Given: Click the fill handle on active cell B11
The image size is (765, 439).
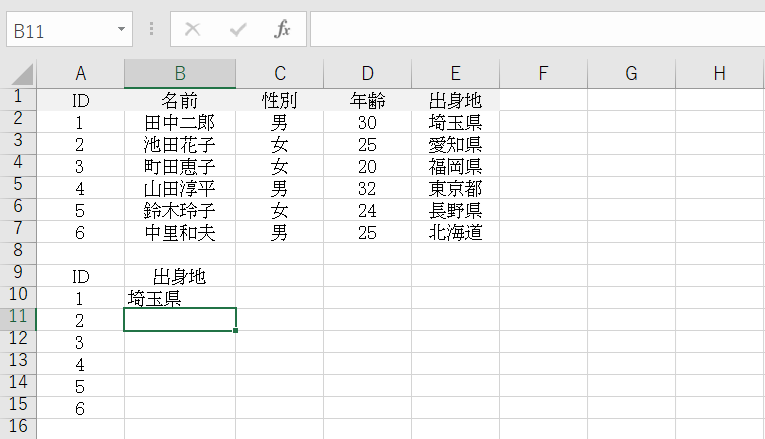Looking at the screenshot, I should [236, 331].
